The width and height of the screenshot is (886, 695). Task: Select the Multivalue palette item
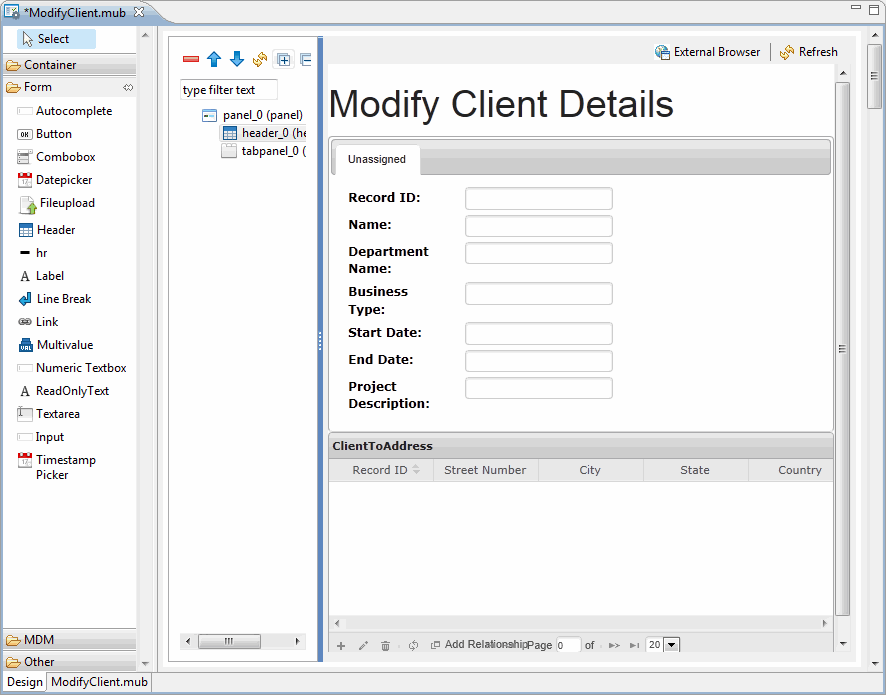point(55,345)
